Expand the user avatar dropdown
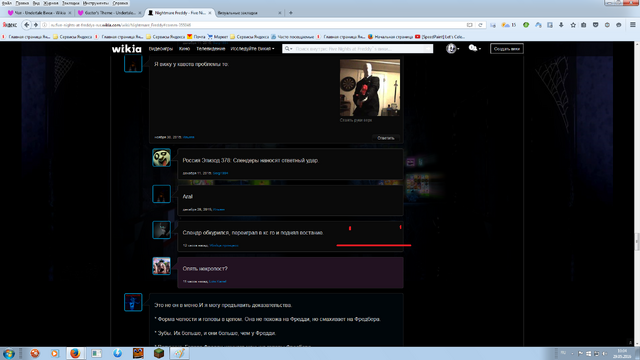 tap(452, 49)
